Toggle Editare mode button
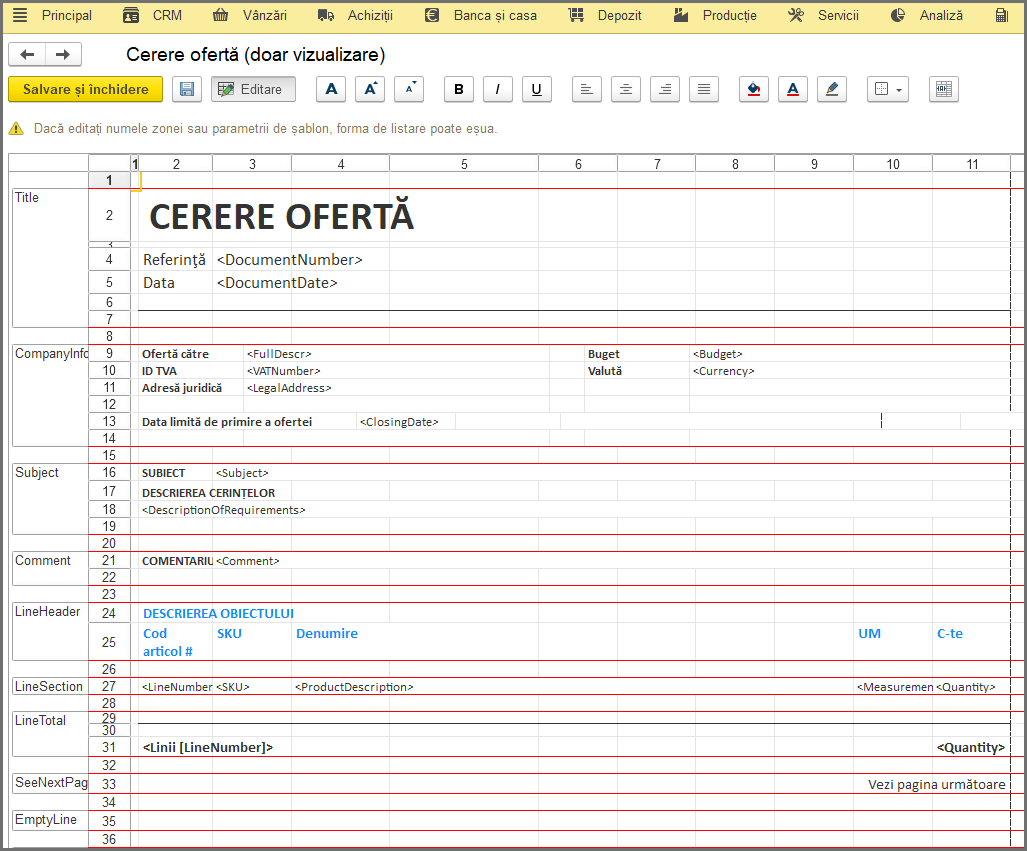Viewport: 1027px width, 851px height. 253,89
